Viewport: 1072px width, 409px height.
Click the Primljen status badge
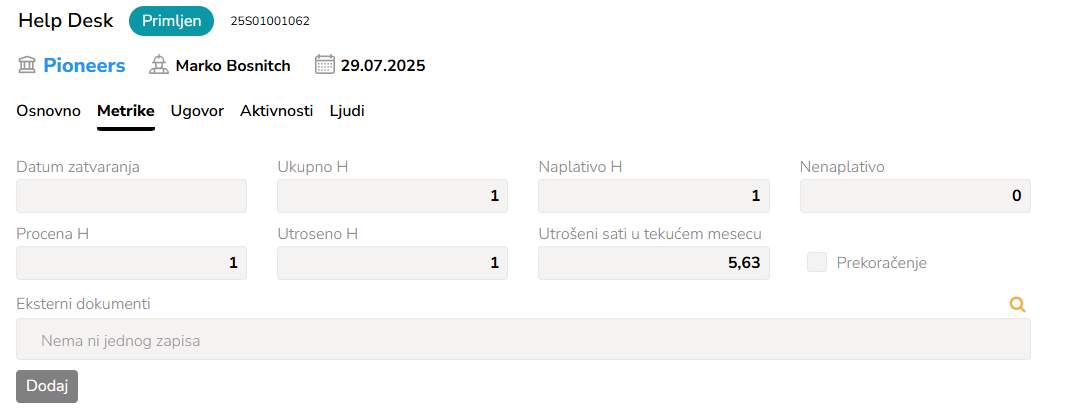[x=172, y=21]
